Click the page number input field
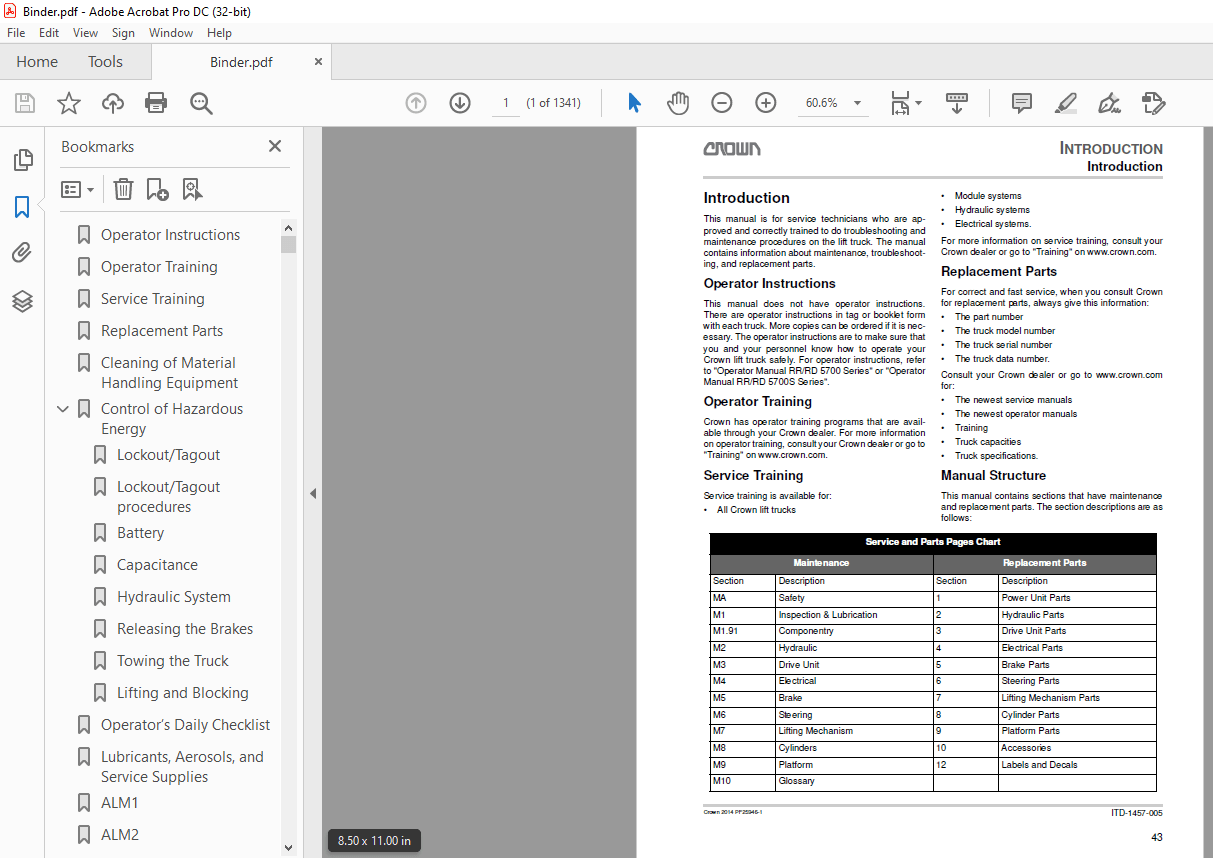This screenshot has height=858, width=1213. [506, 102]
